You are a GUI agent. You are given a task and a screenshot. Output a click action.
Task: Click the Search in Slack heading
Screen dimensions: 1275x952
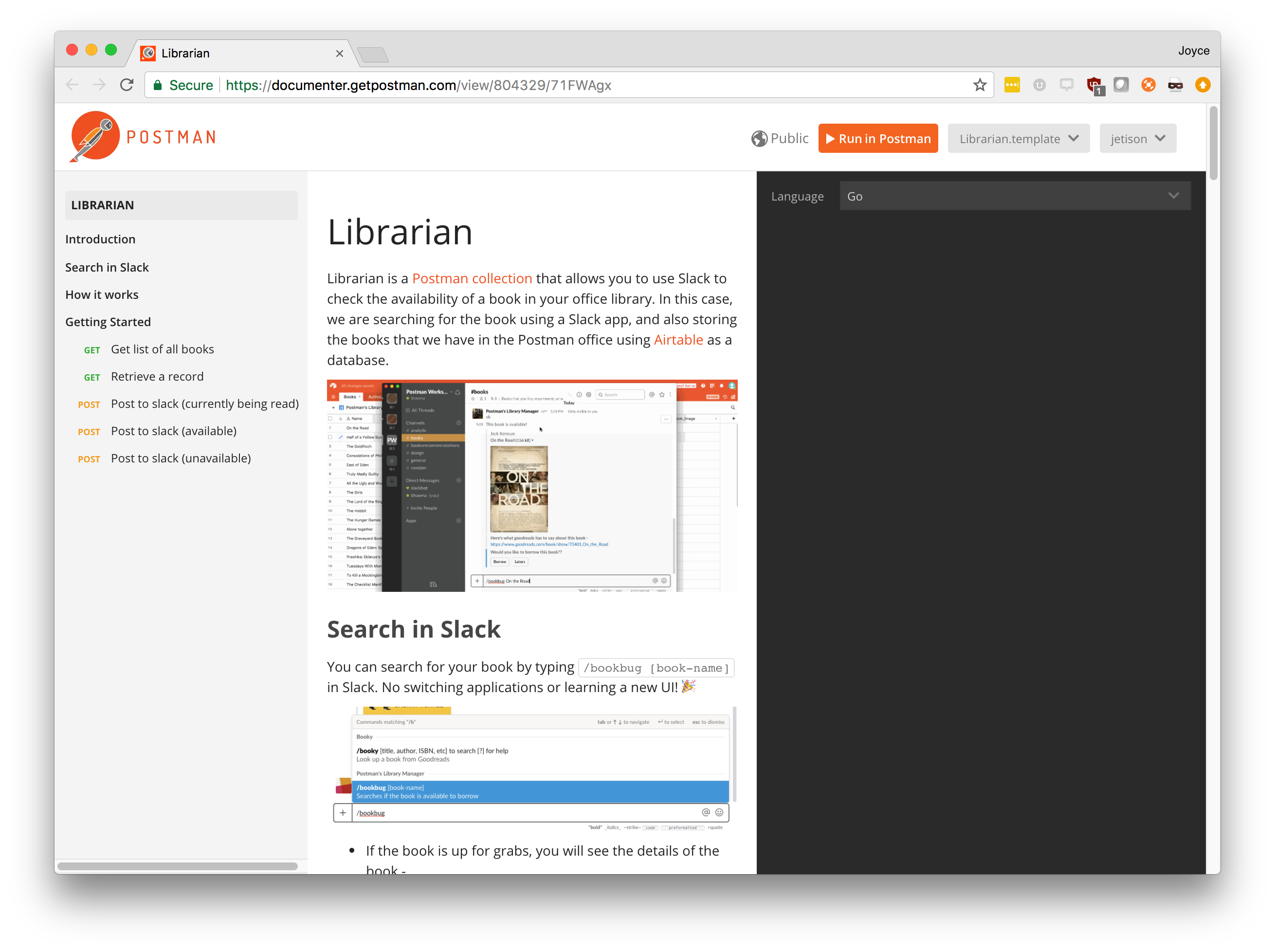click(414, 629)
